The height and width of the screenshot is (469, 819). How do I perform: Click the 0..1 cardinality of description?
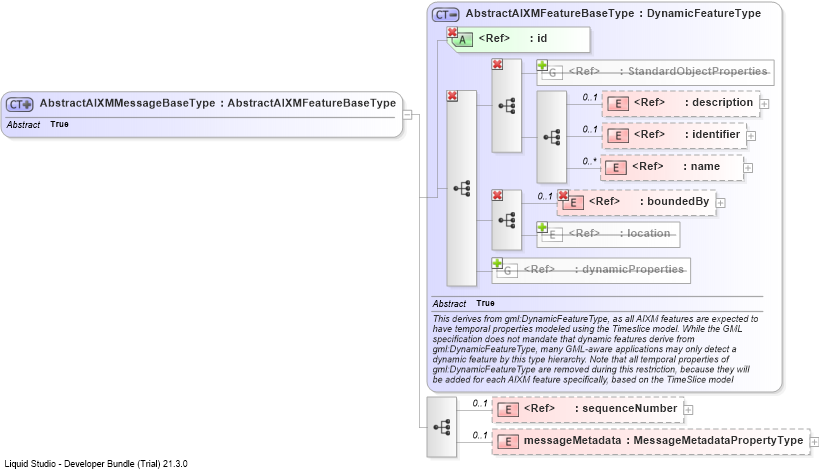pos(590,98)
